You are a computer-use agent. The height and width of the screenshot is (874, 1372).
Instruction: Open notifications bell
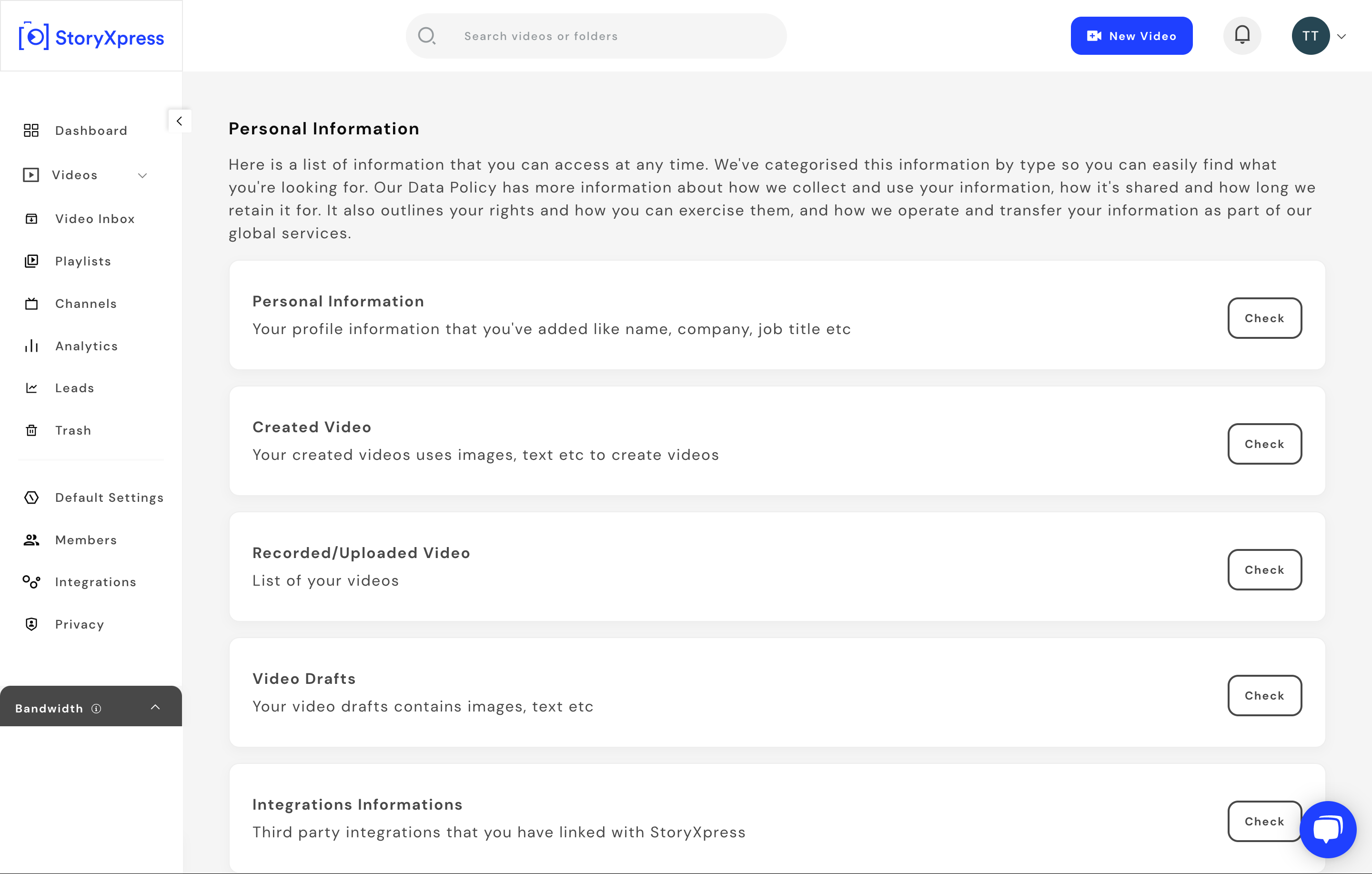tap(1242, 35)
